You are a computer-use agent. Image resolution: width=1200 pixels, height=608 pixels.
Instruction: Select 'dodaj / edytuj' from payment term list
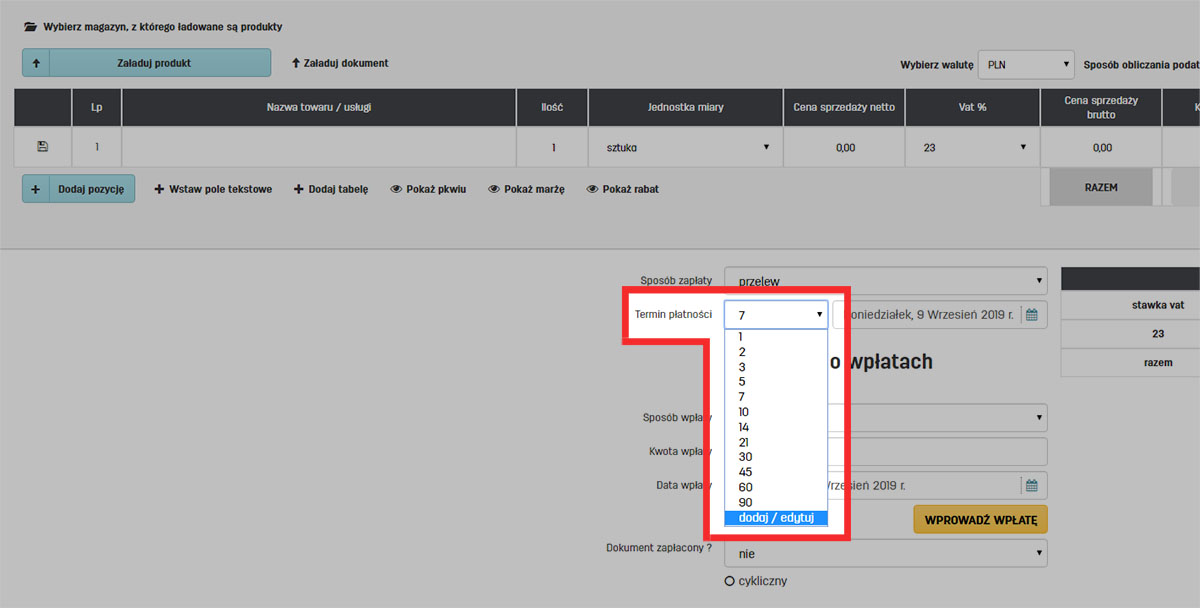[776, 518]
